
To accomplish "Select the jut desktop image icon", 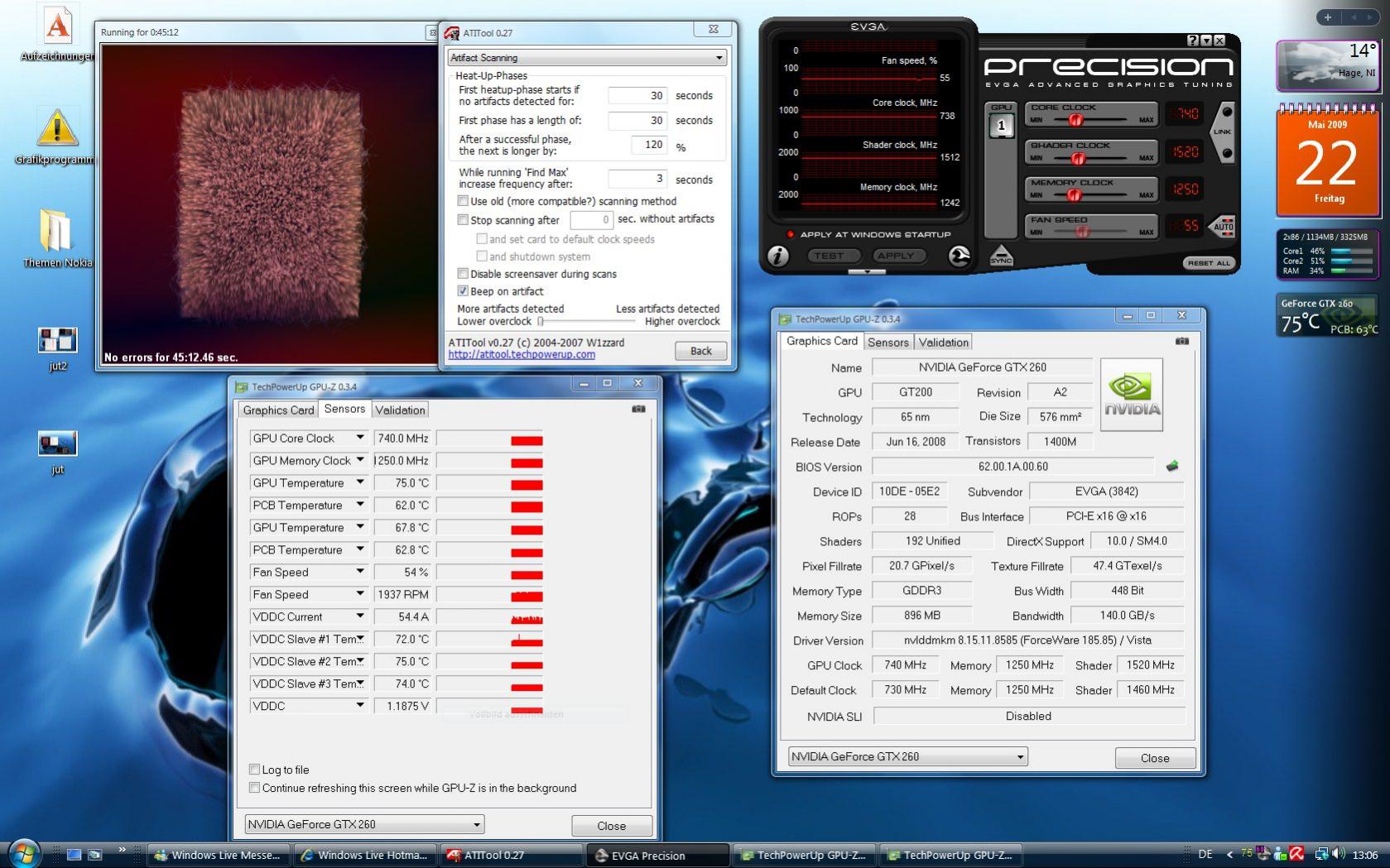I will pyautogui.click(x=57, y=452).
